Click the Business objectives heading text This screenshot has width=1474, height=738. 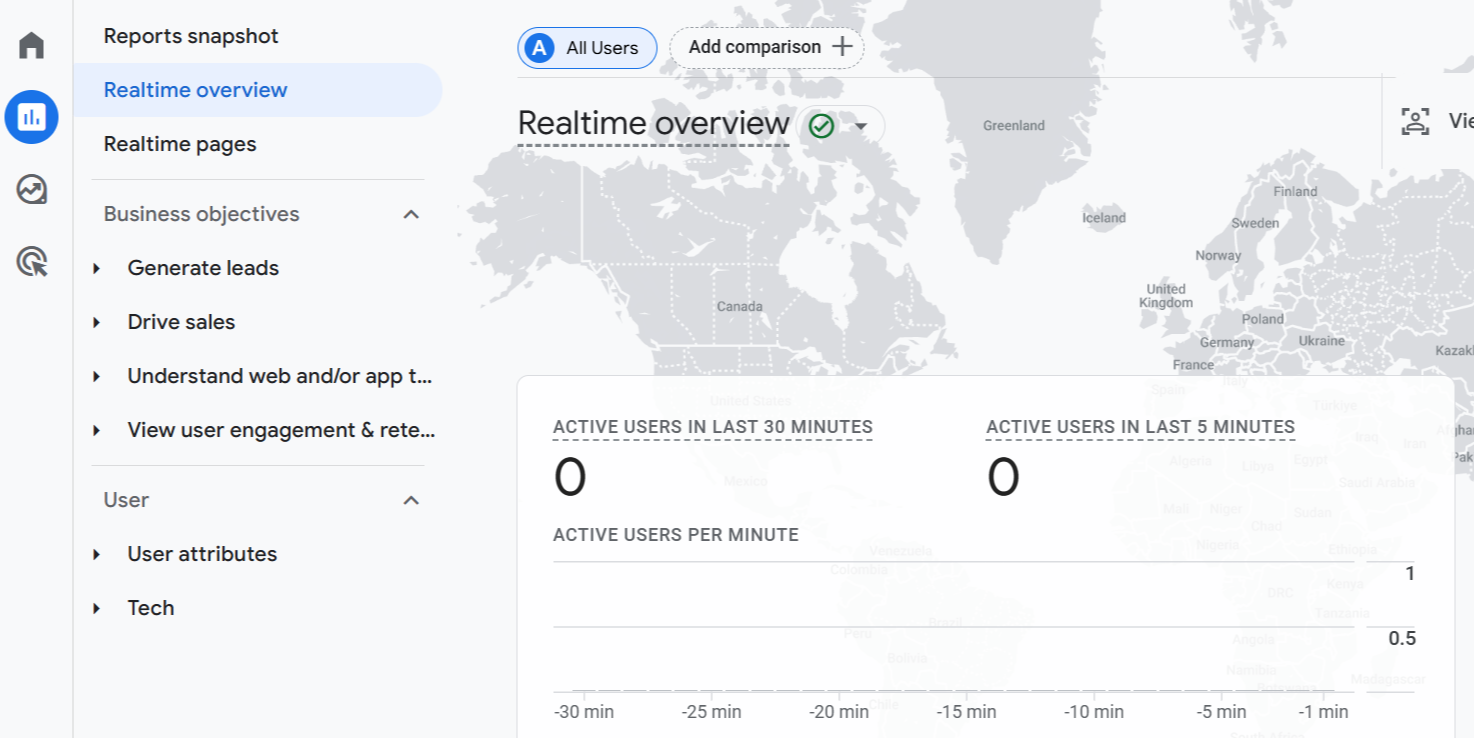201,214
